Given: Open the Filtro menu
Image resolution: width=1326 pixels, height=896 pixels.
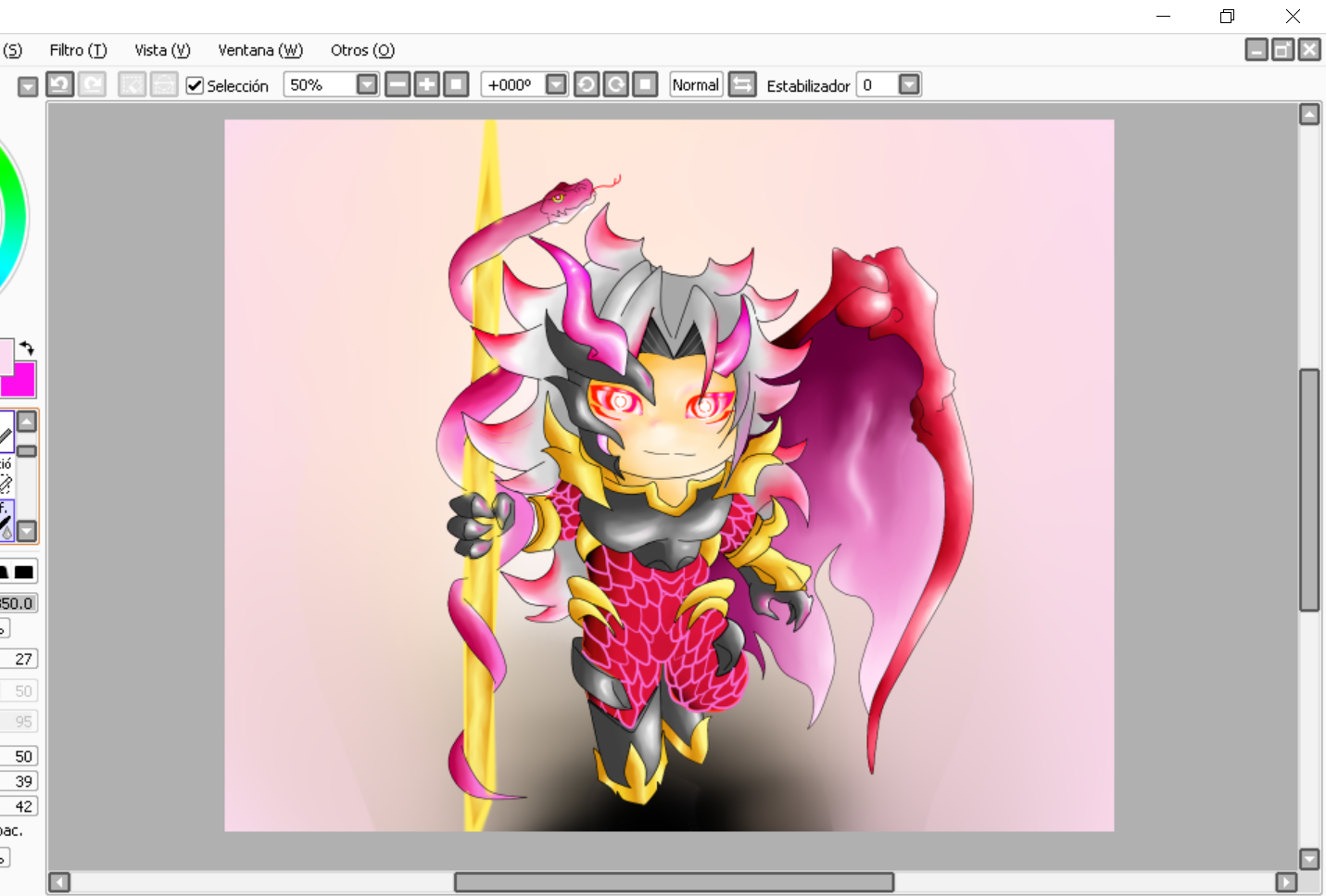Looking at the screenshot, I should (x=79, y=50).
